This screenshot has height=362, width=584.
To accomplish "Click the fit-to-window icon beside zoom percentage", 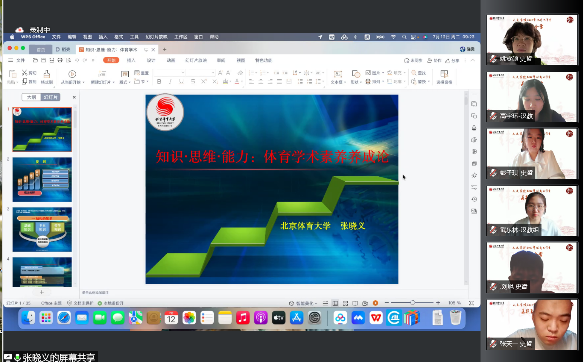I will click(472, 303).
